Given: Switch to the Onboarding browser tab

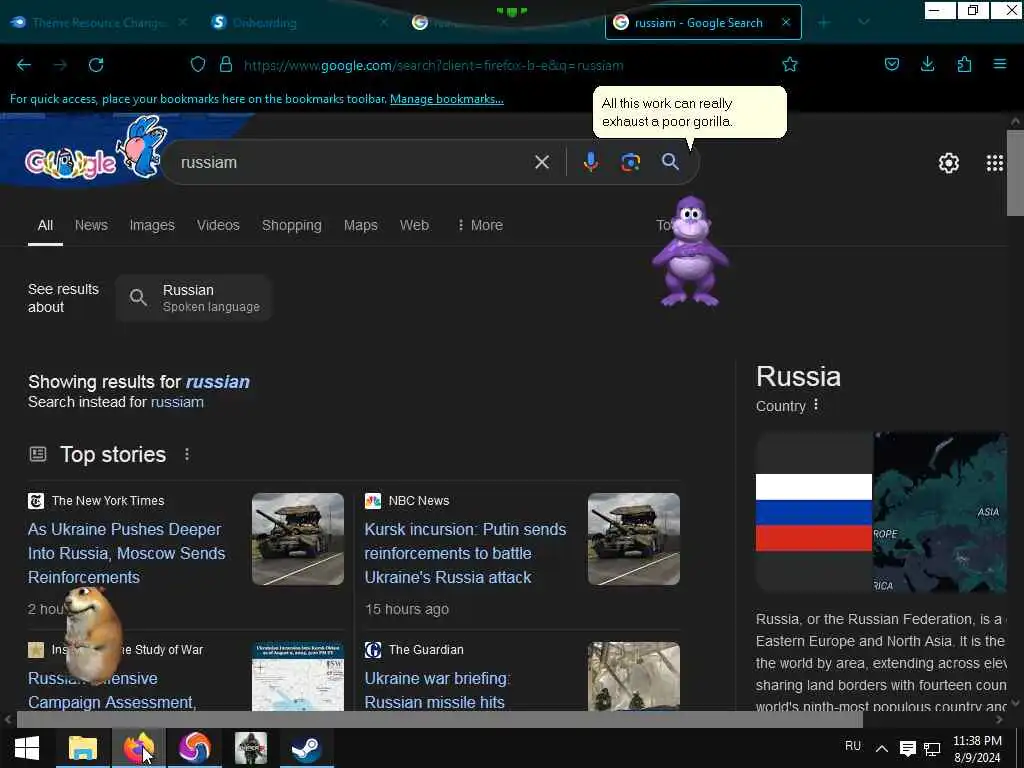Looking at the screenshot, I should click(297, 22).
